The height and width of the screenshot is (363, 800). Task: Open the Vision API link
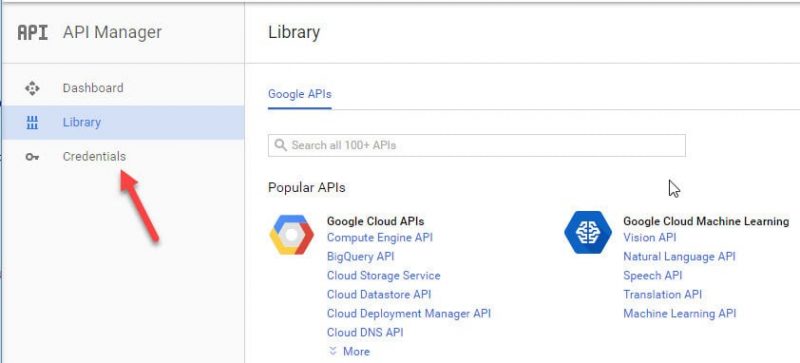tap(649, 237)
